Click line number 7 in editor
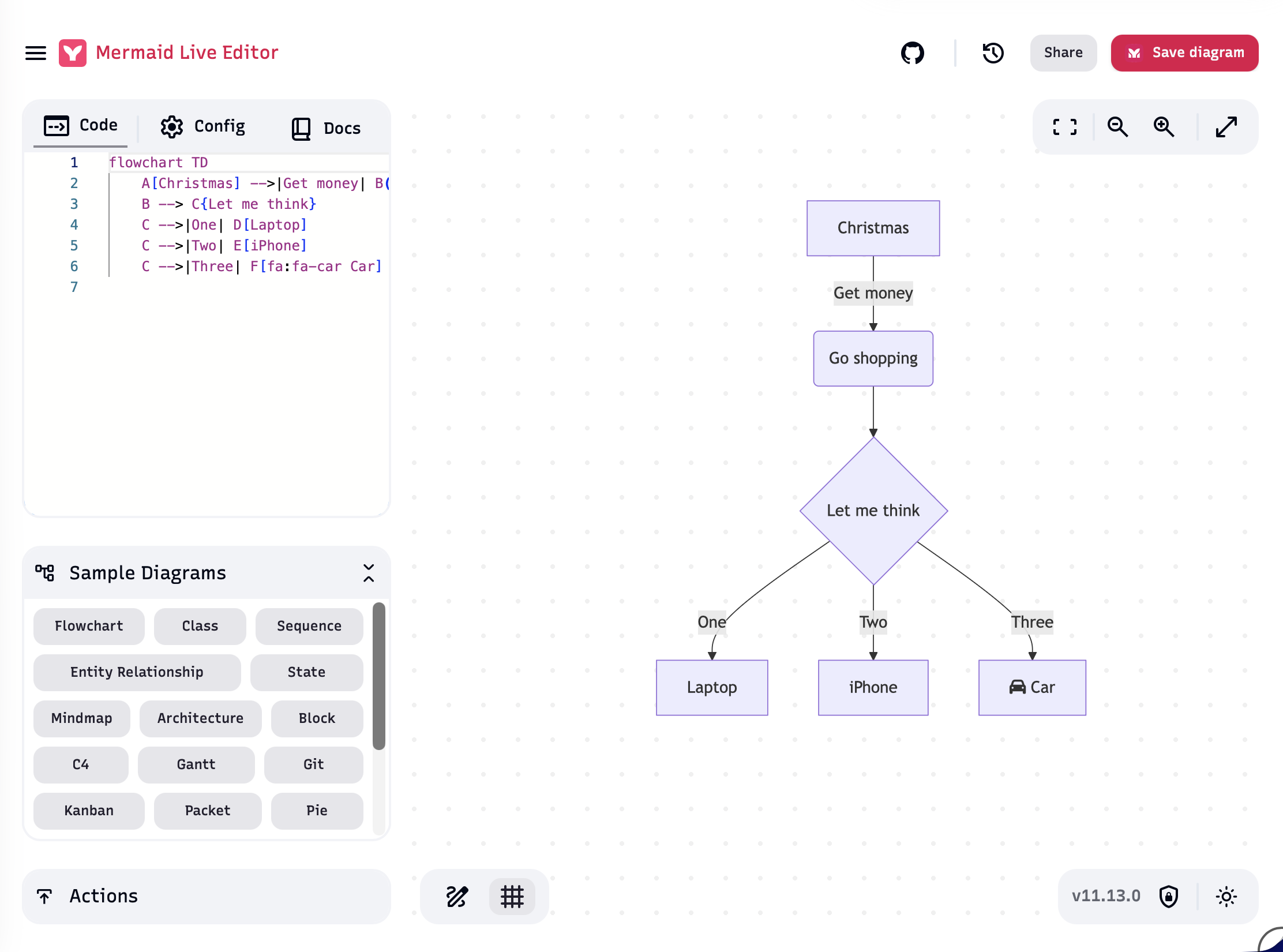 [x=74, y=287]
